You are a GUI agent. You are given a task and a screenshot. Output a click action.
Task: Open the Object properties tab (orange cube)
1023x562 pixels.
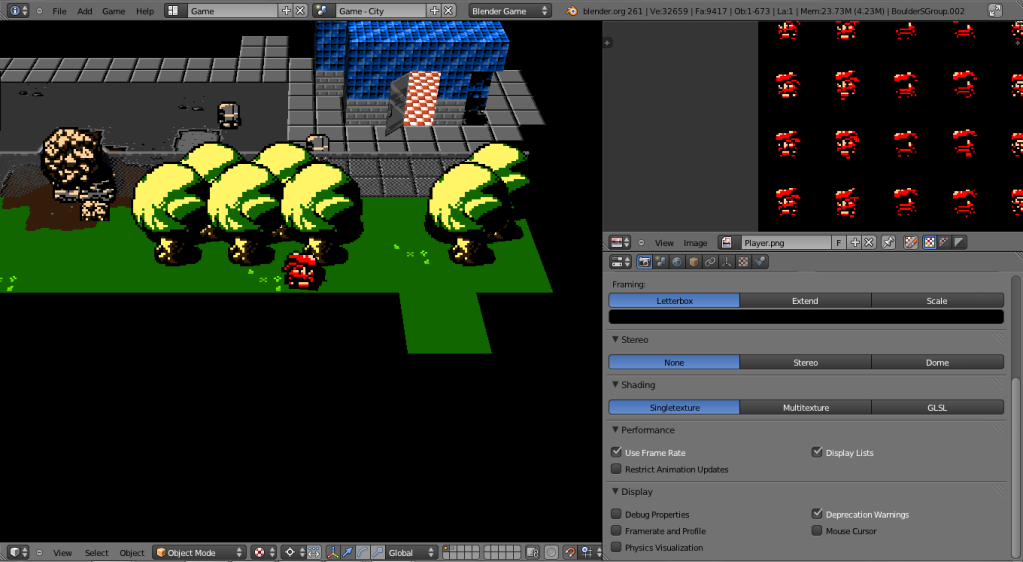(x=694, y=262)
